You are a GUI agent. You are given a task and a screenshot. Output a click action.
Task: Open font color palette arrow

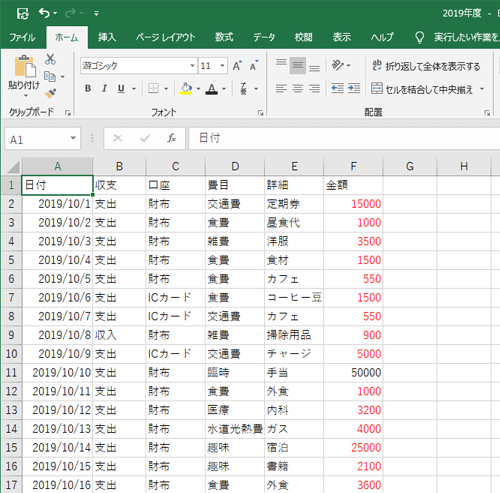coord(224,89)
